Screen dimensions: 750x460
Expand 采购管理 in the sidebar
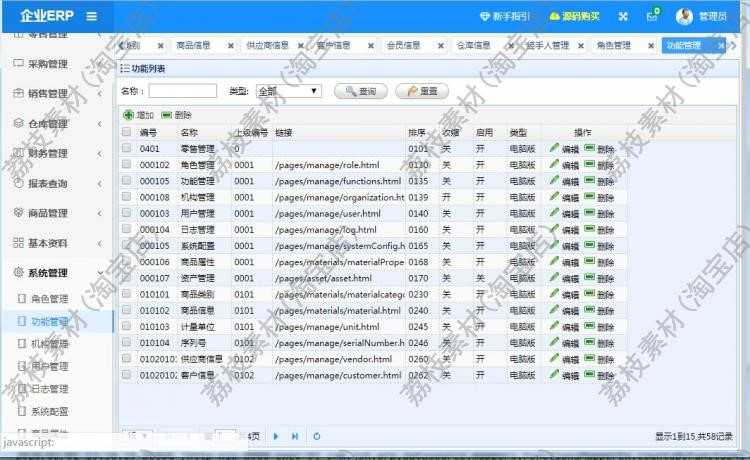click(47, 64)
